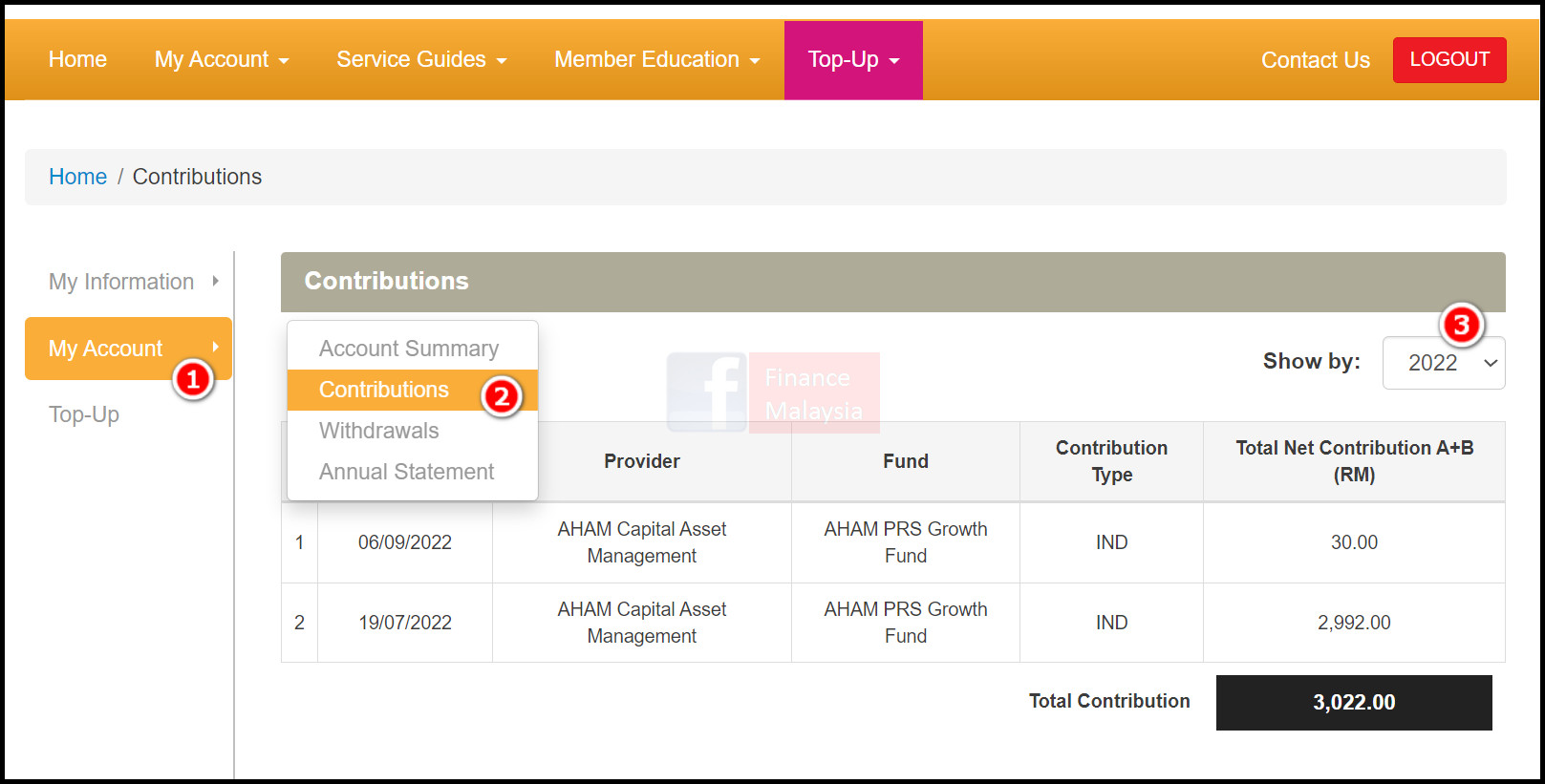Click the 2,992.00 contribution amount

click(1355, 623)
